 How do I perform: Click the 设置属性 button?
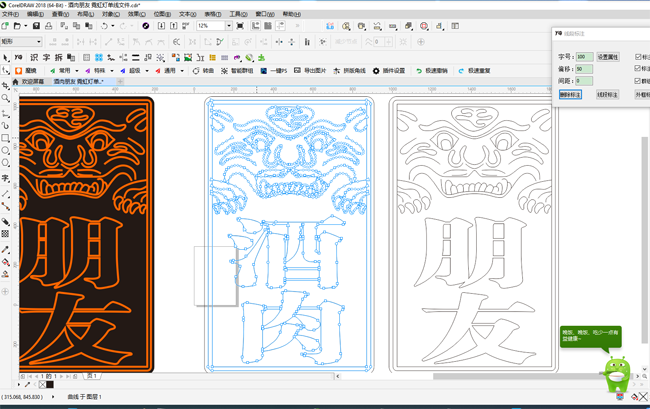(608, 57)
